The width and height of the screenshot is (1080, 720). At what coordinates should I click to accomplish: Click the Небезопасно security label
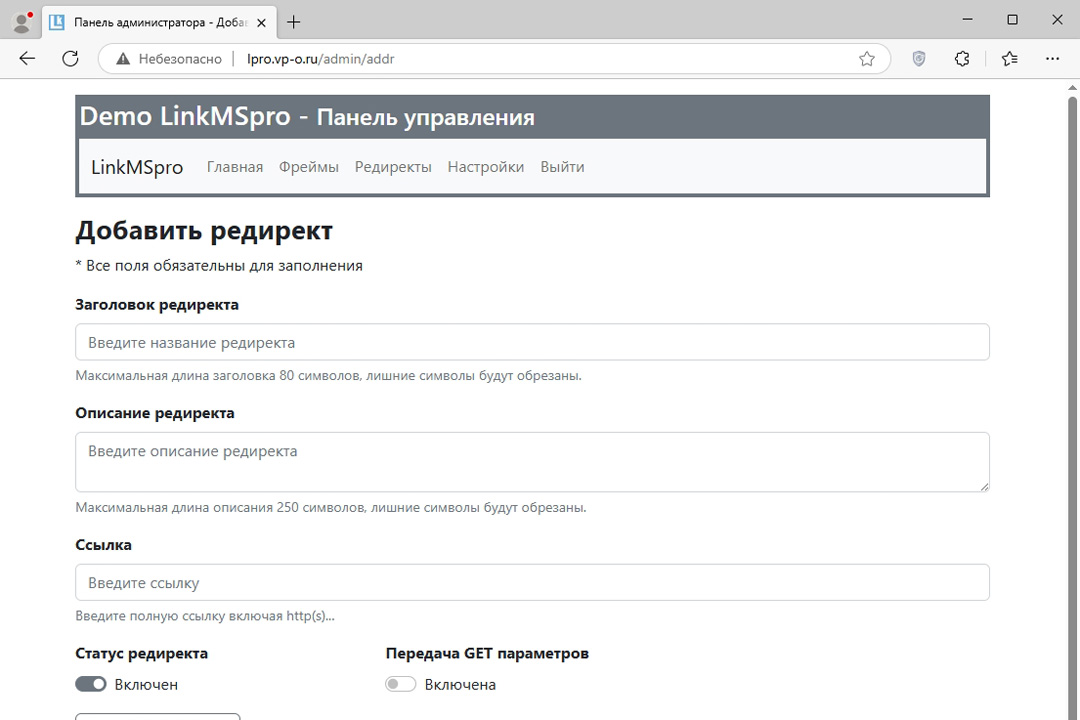click(180, 59)
